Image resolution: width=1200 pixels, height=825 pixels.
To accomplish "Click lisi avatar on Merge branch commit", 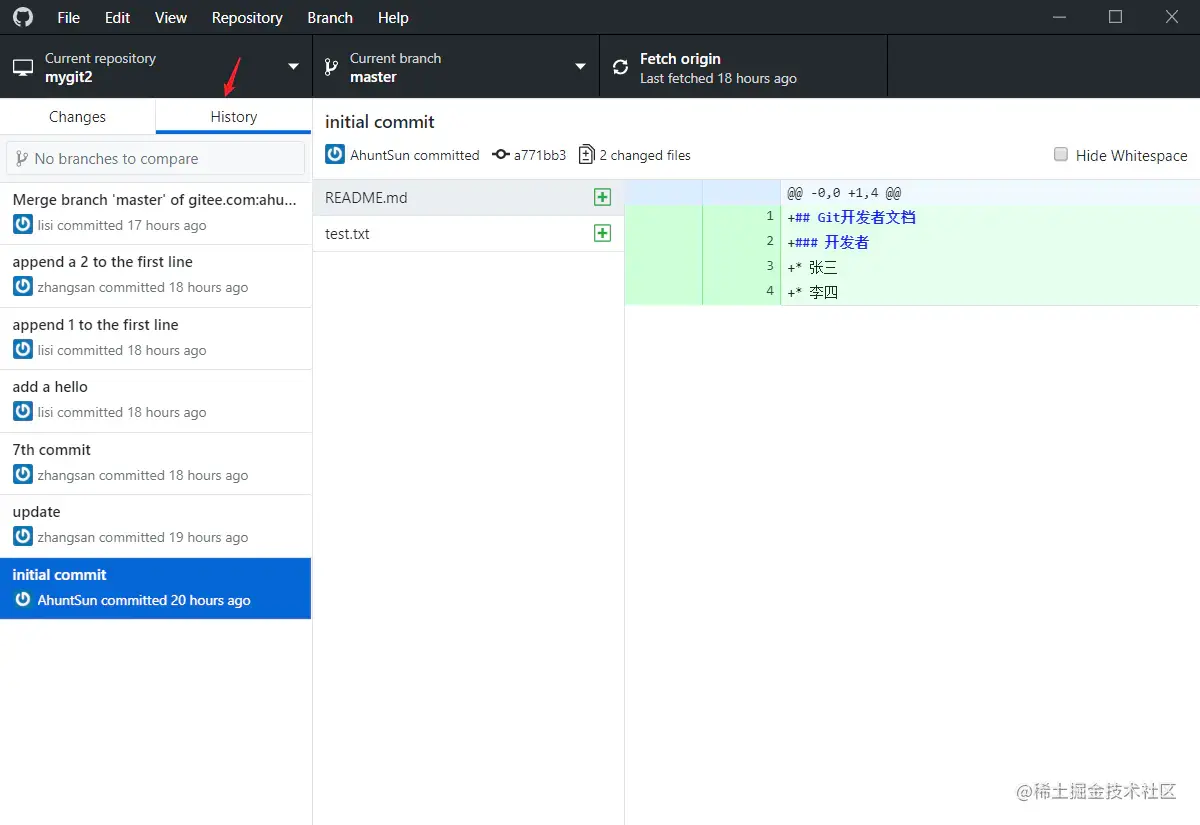I will pos(23,225).
